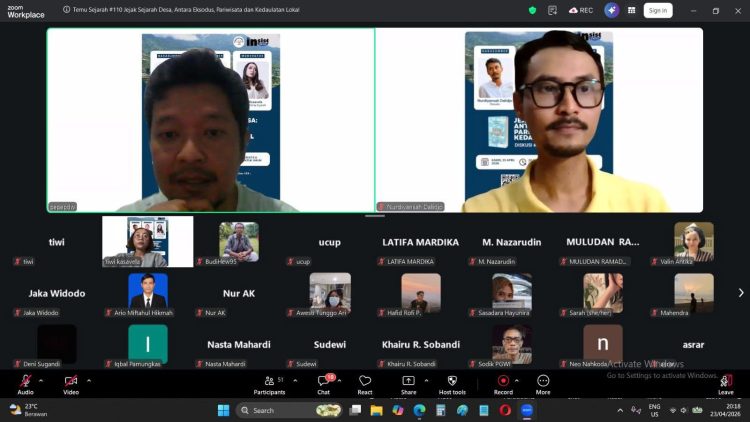
Task: Open the Chat panel
Action: point(324,381)
